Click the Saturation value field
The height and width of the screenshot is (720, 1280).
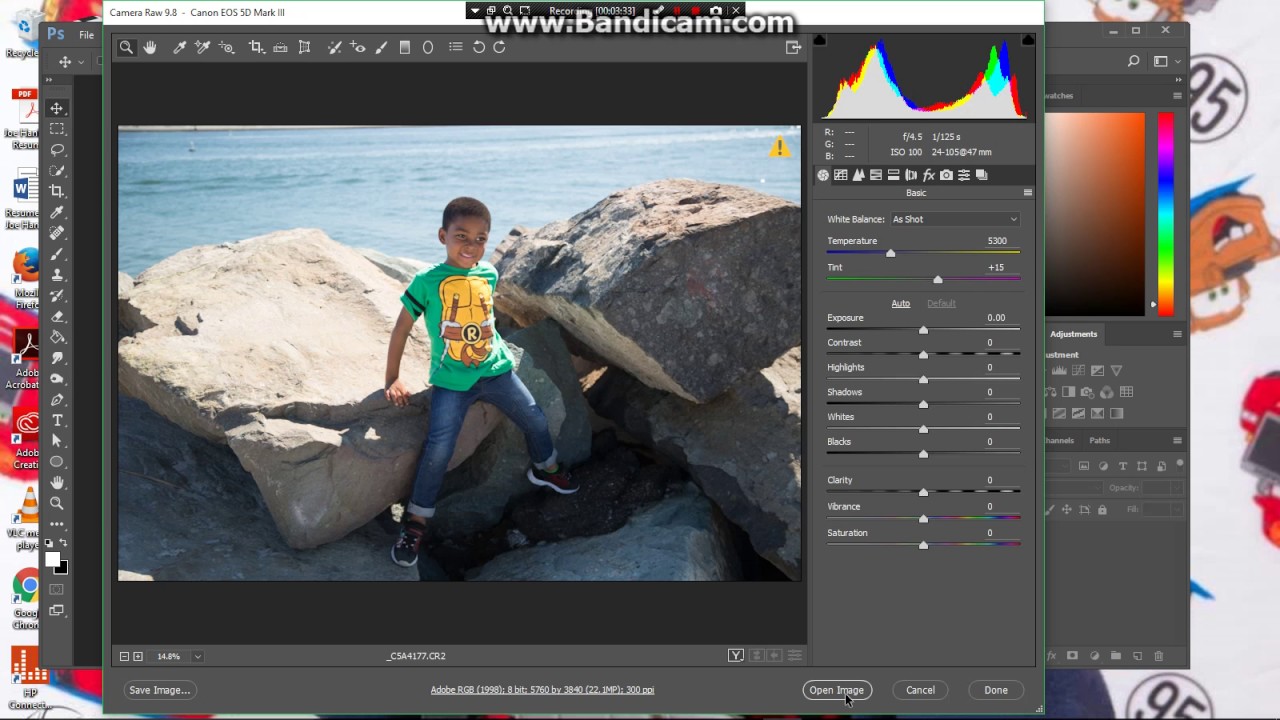[990, 533]
